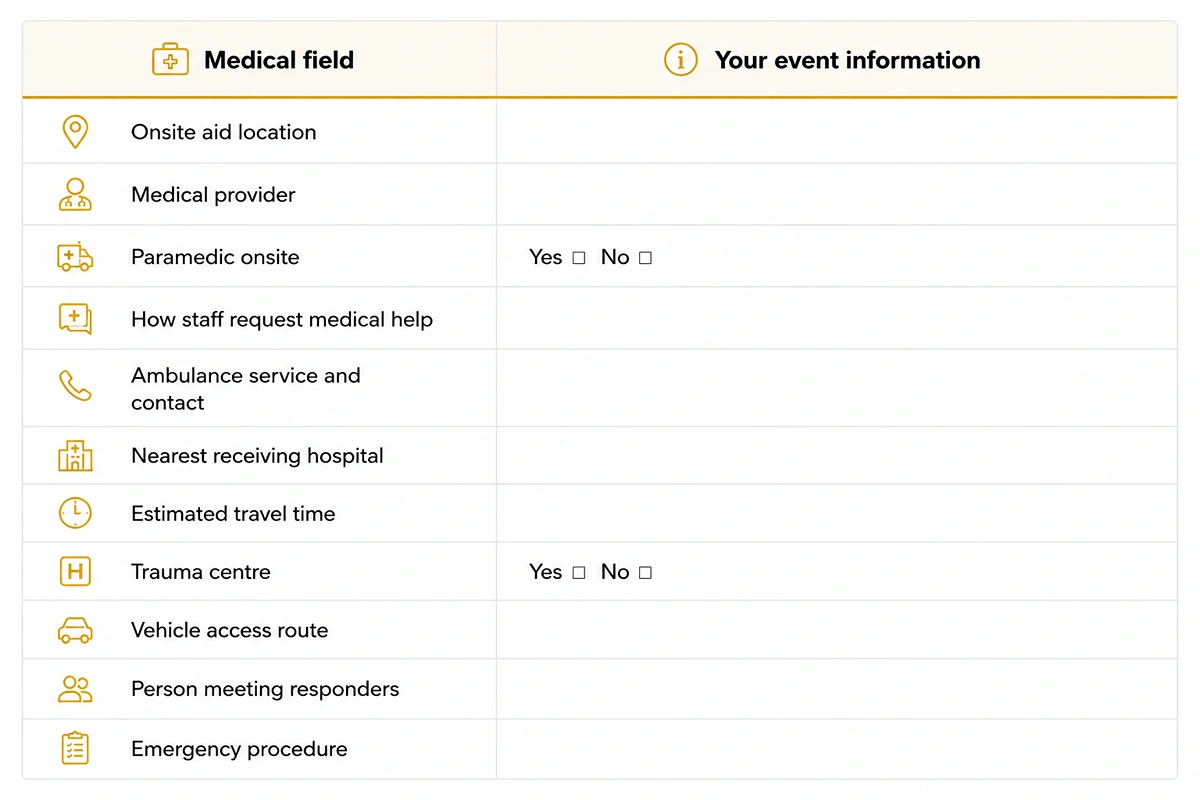Viewport: 1200px width, 800px height.
Task: Click the people icon for meeting responders
Action: coord(75,689)
